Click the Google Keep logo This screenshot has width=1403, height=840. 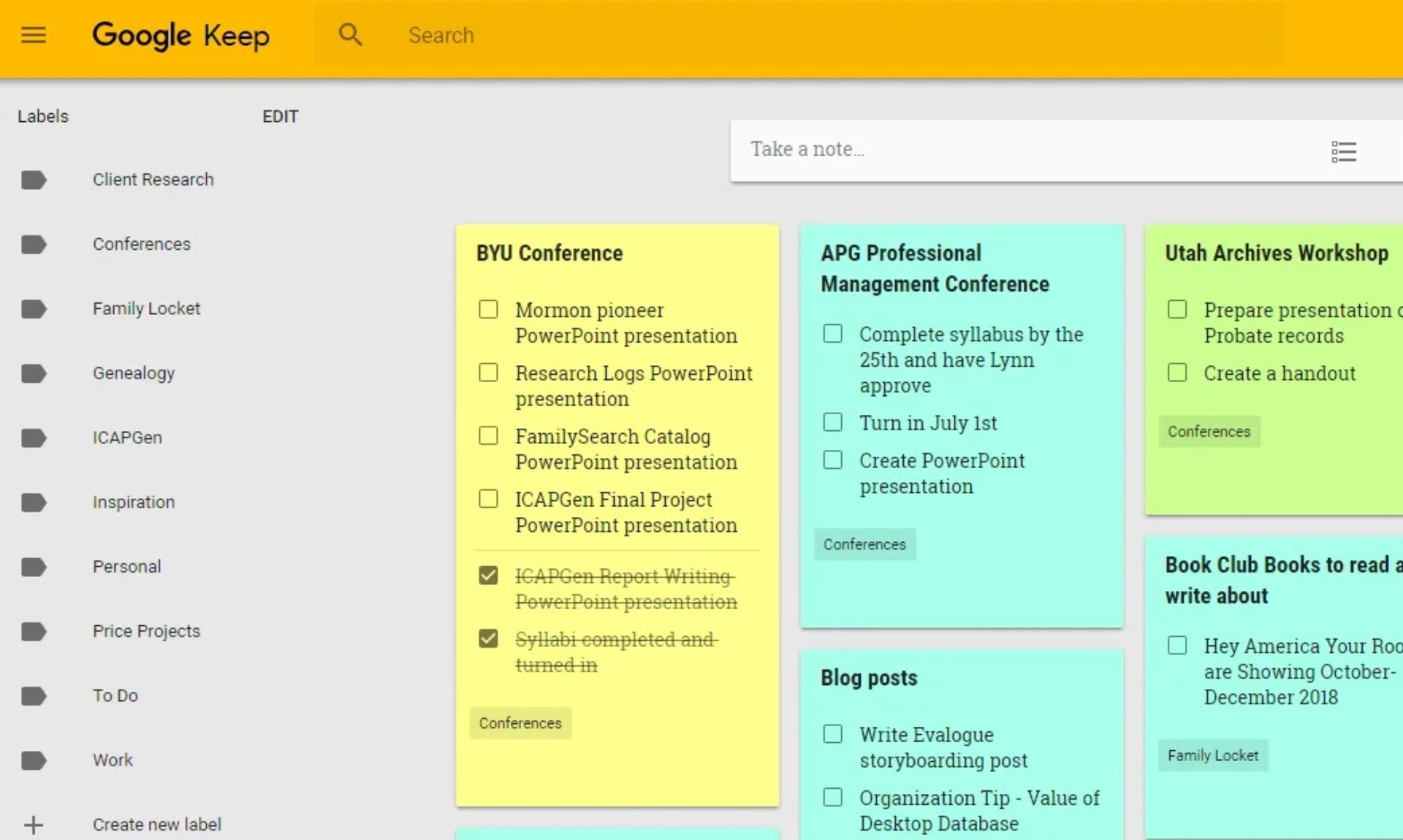tap(180, 35)
